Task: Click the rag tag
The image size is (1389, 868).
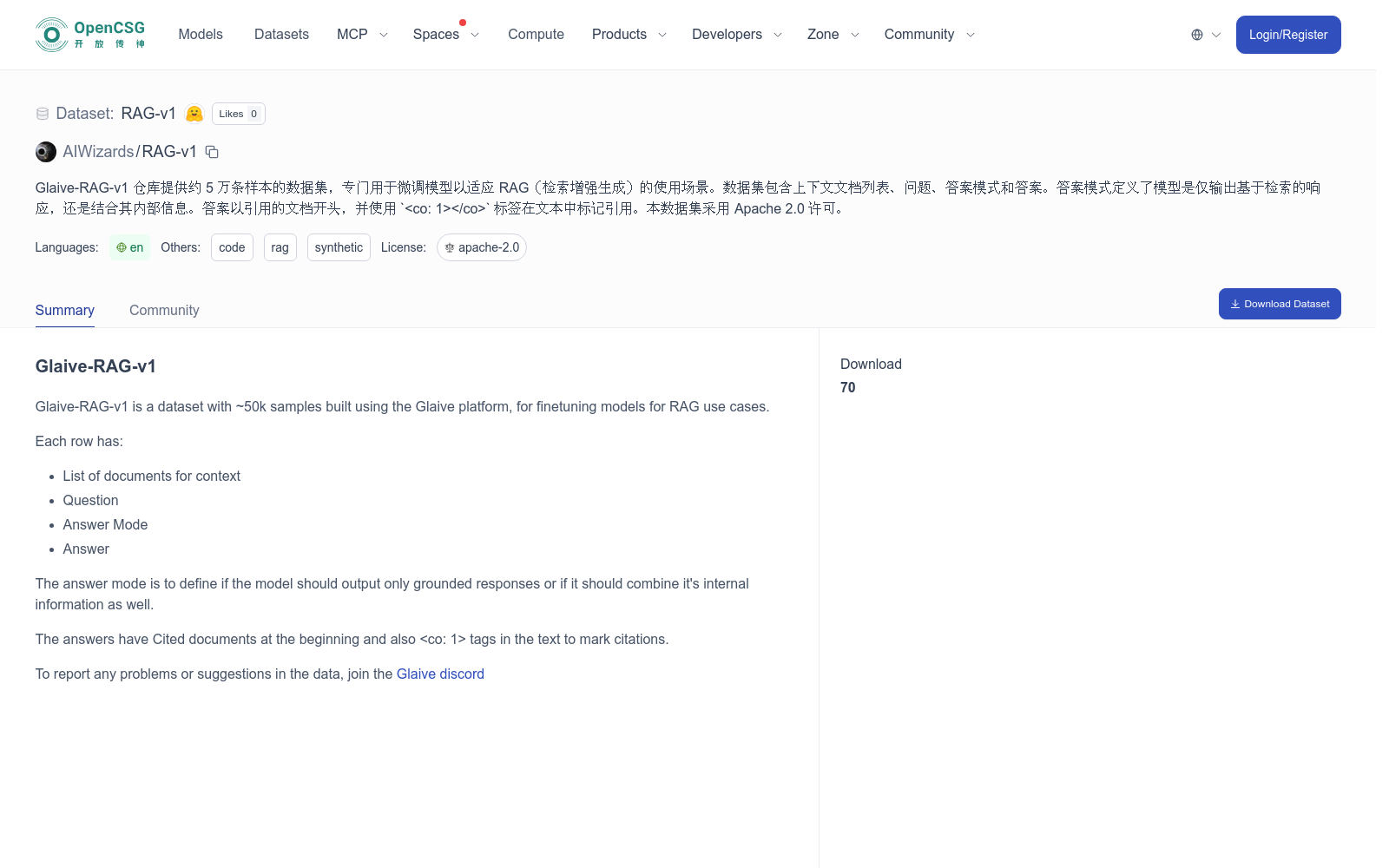Action: pos(280,247)
